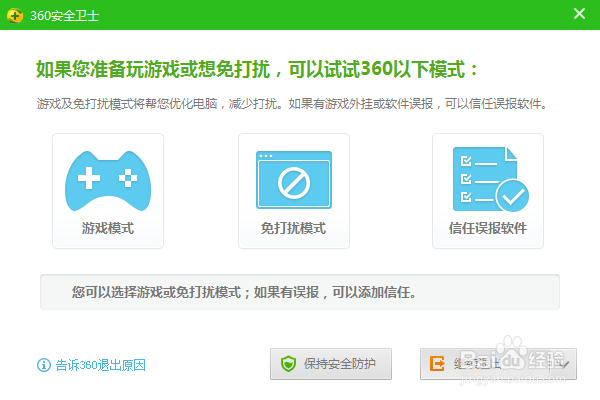Click the 保持安全防护 button
600x400 pixels.
pos(331,364)
